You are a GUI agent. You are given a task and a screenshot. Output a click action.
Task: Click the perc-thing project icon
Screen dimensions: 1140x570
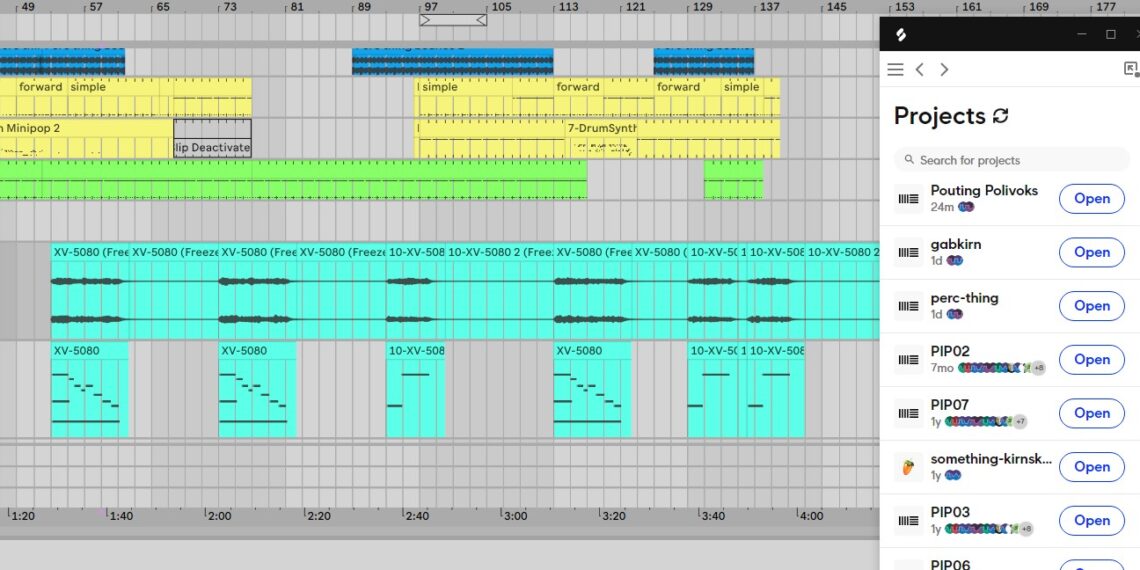click(909, 306)
